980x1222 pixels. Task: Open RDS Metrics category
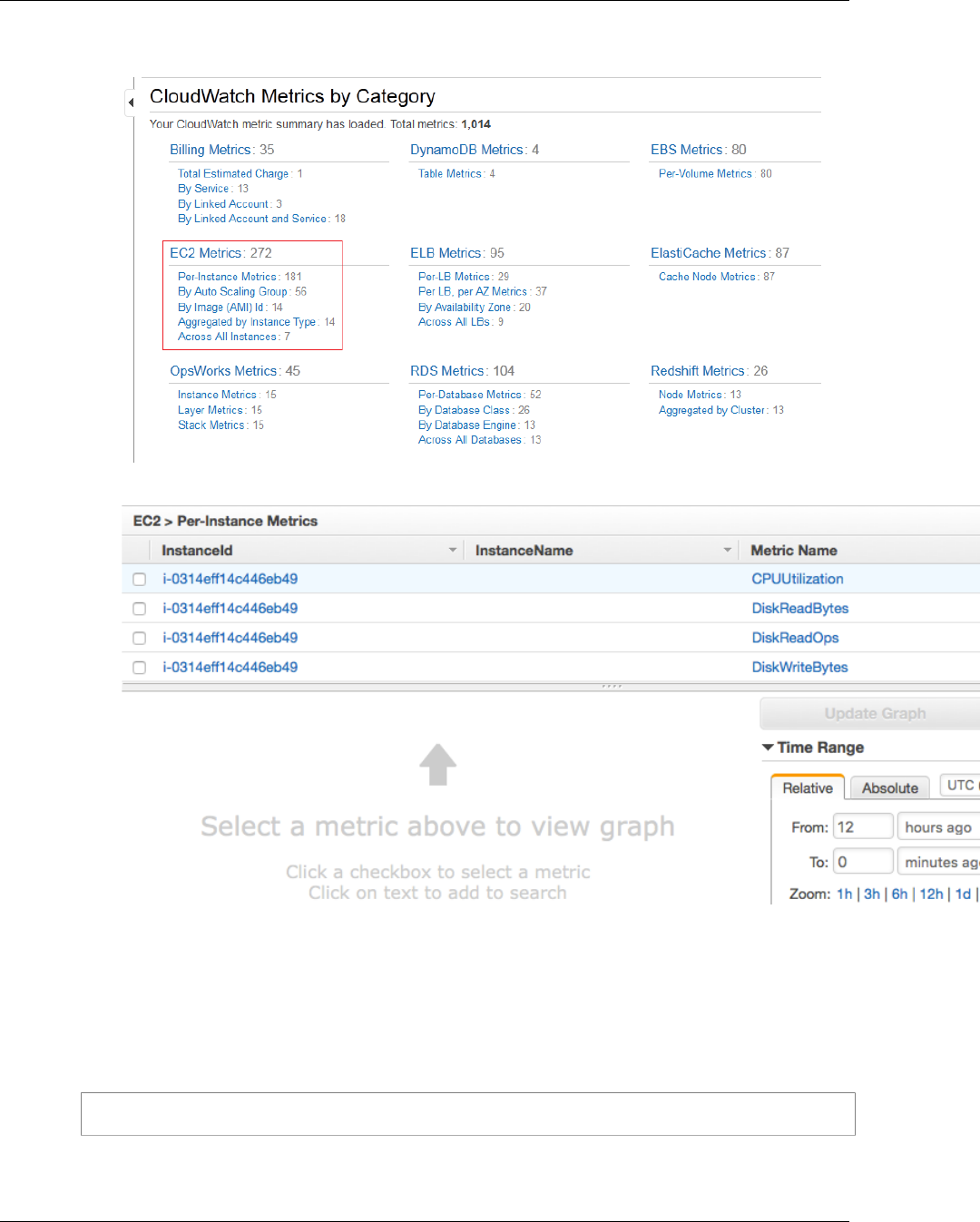[447, 371]
